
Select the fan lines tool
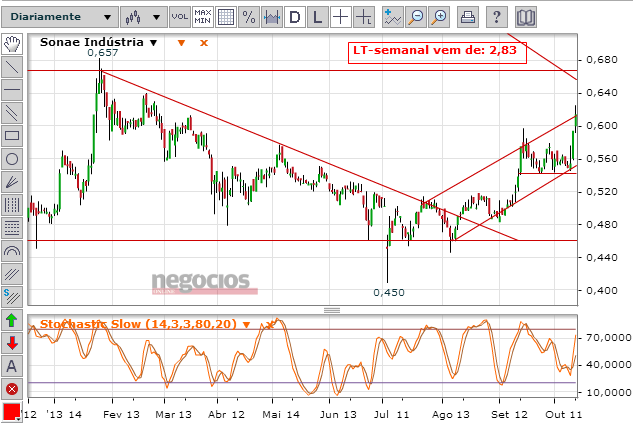click(x=12, y=182)
